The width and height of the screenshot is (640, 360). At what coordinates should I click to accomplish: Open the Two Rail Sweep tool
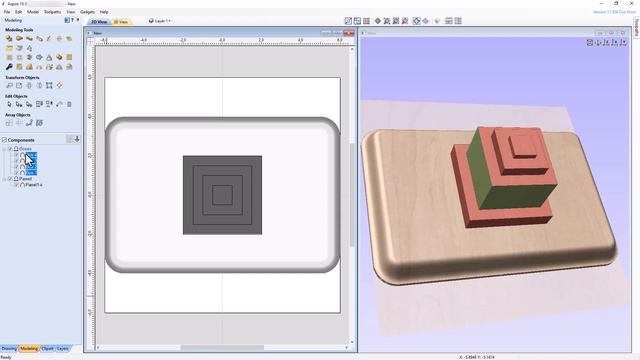[x=19, y=38]
